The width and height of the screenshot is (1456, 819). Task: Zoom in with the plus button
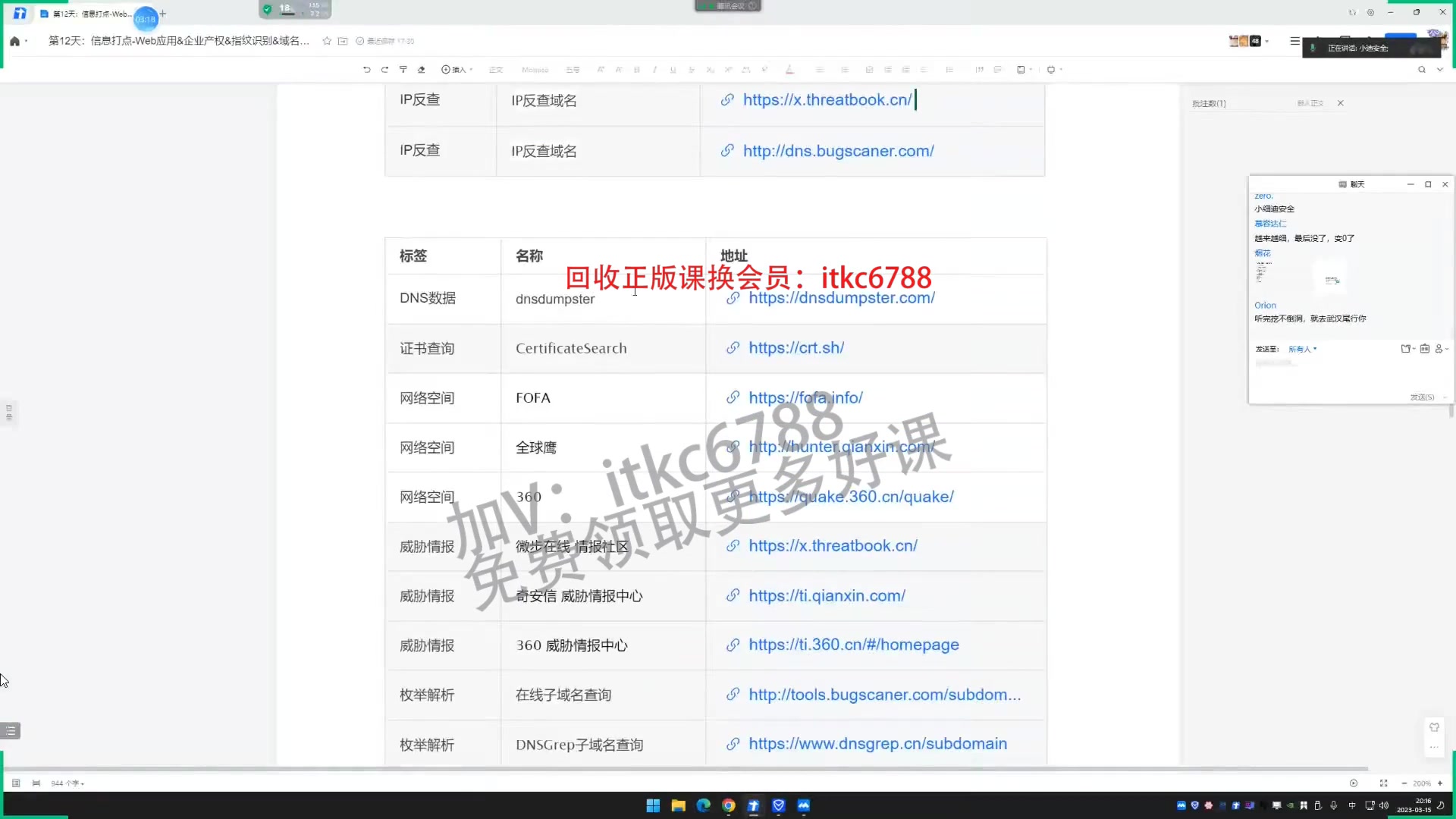pyautogui.click(x=1440, y=783)
